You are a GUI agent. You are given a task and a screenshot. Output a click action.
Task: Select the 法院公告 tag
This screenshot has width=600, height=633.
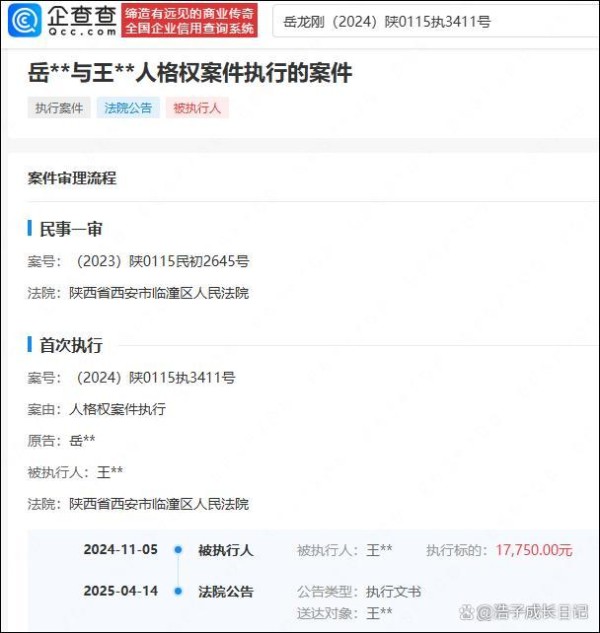pos(128,108)
